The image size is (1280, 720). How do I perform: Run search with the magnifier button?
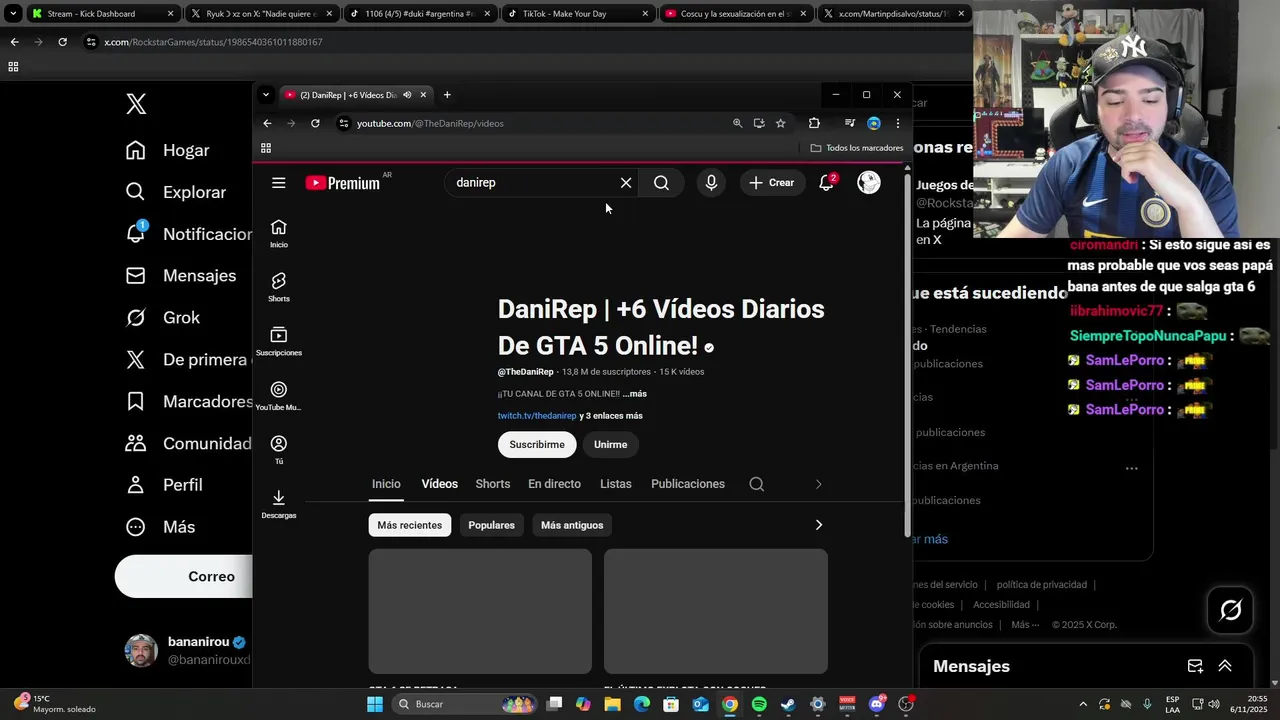[x=661, y=183]
